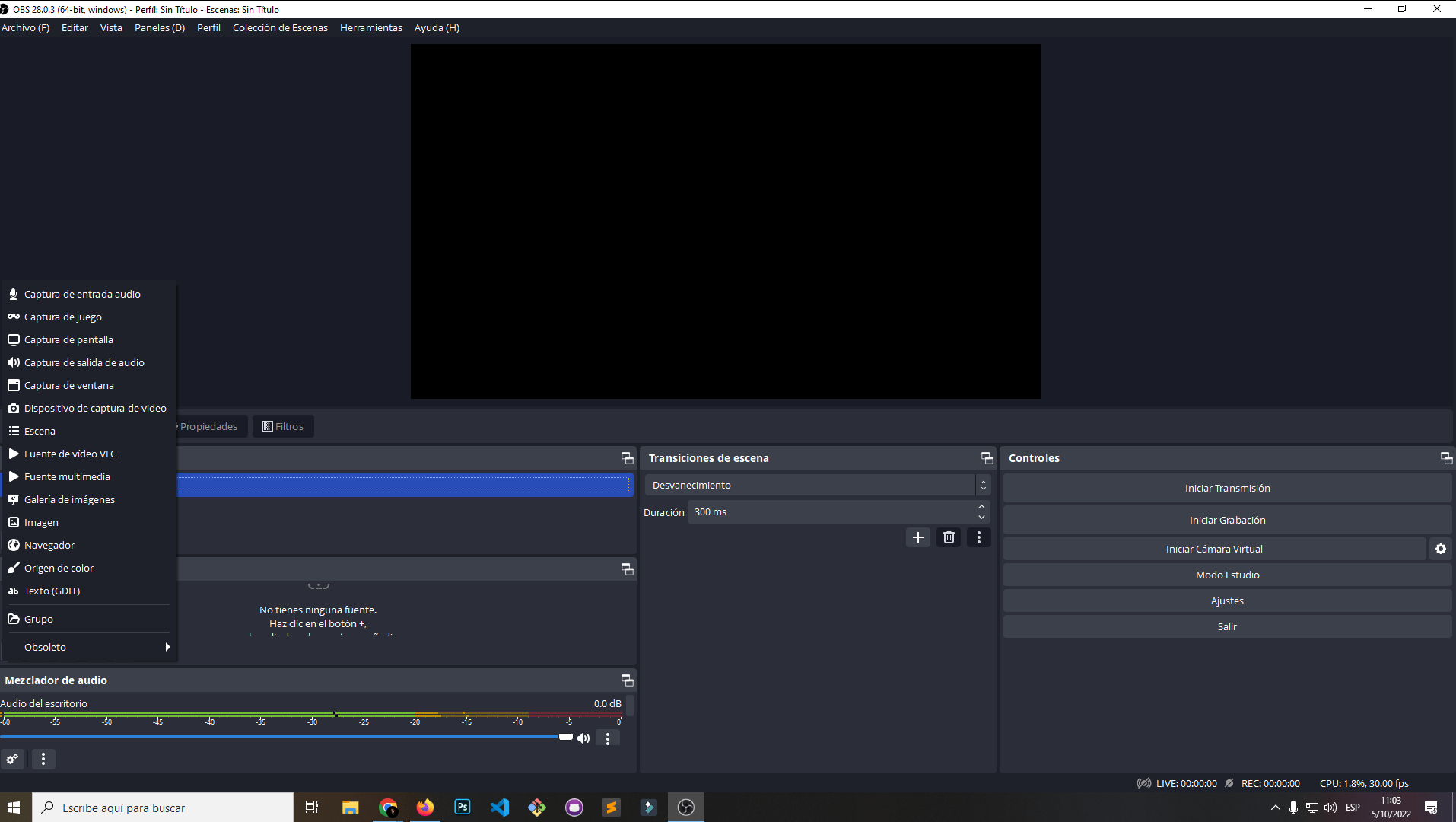Open audio mixer advanced properties gear icon

12,759
